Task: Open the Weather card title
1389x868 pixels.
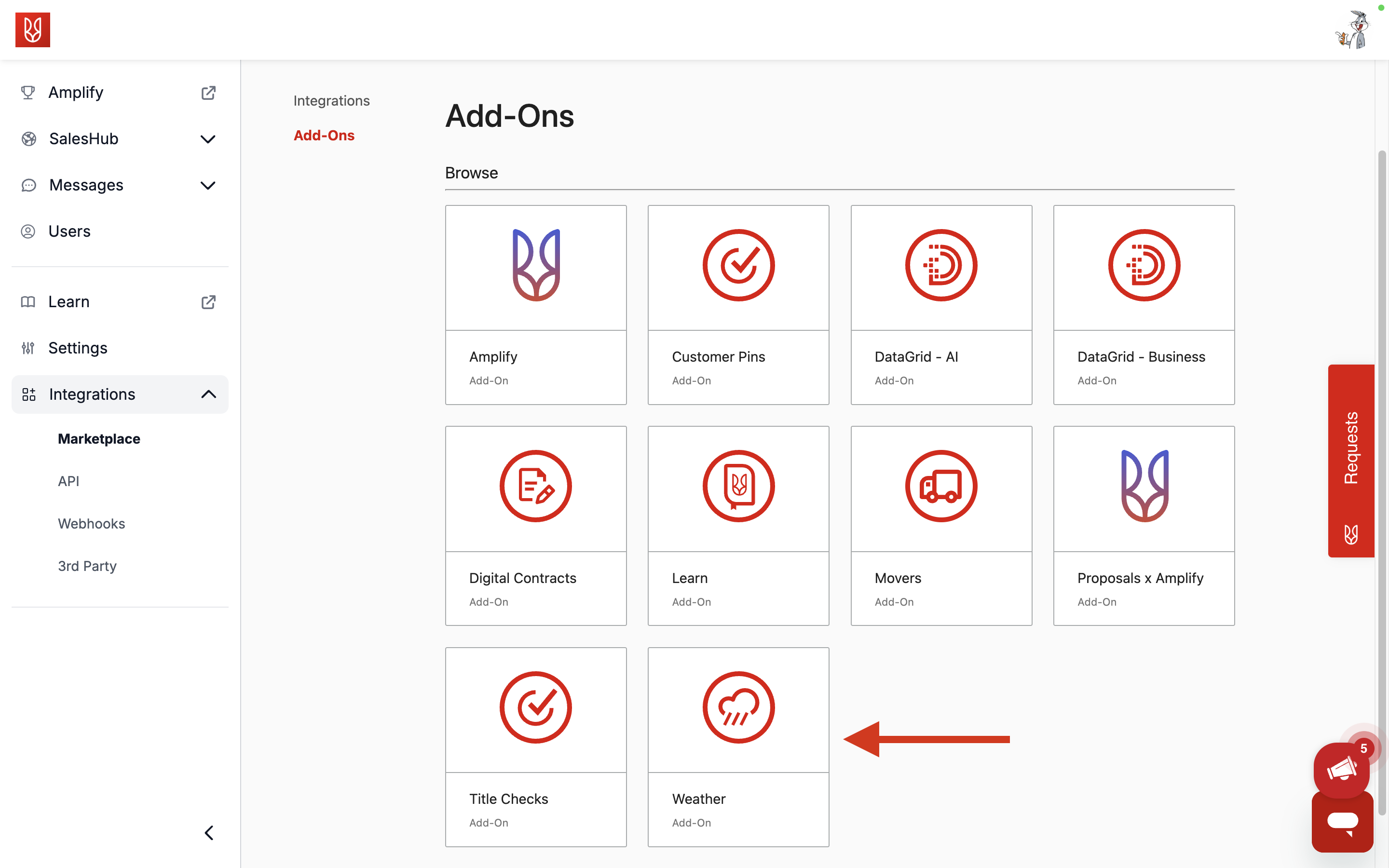Action: point(698,799)
